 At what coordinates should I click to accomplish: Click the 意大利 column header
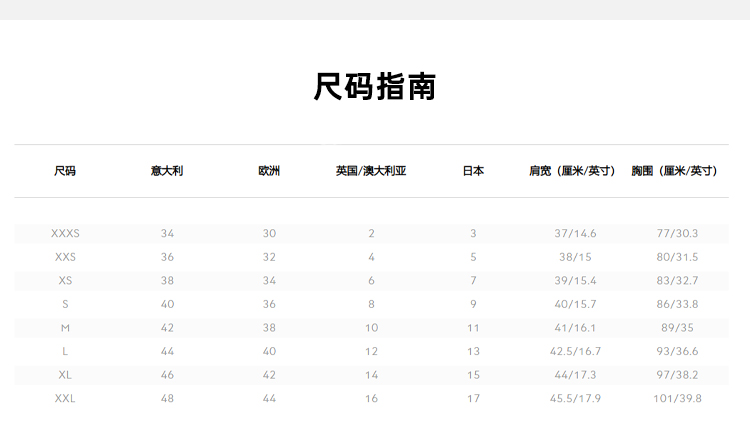[x=167, y=171]
